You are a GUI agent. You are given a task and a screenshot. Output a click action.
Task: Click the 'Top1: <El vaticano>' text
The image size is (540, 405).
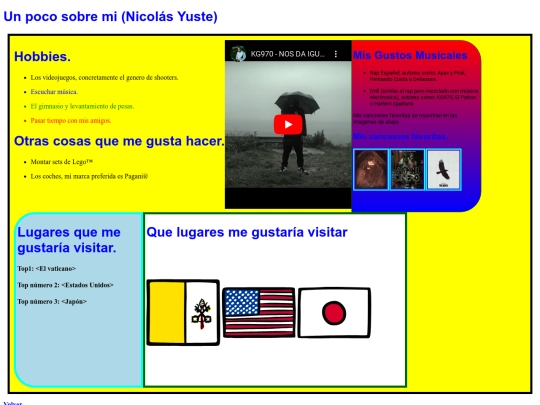pos(46,269)
